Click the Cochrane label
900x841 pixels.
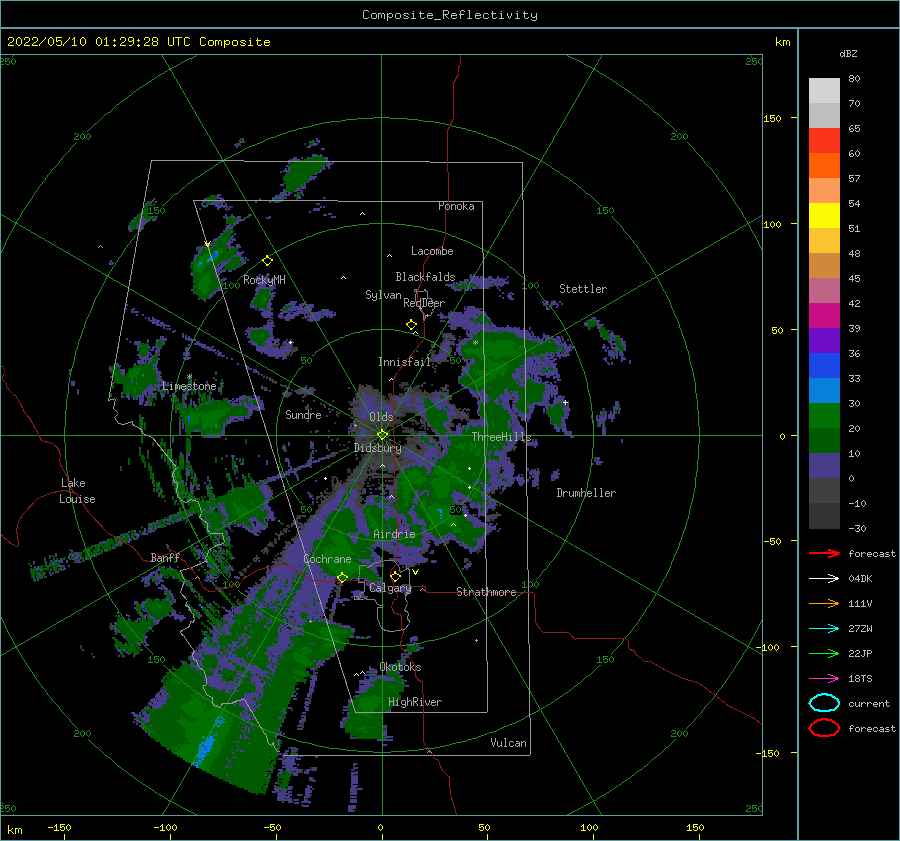(327, 559)
